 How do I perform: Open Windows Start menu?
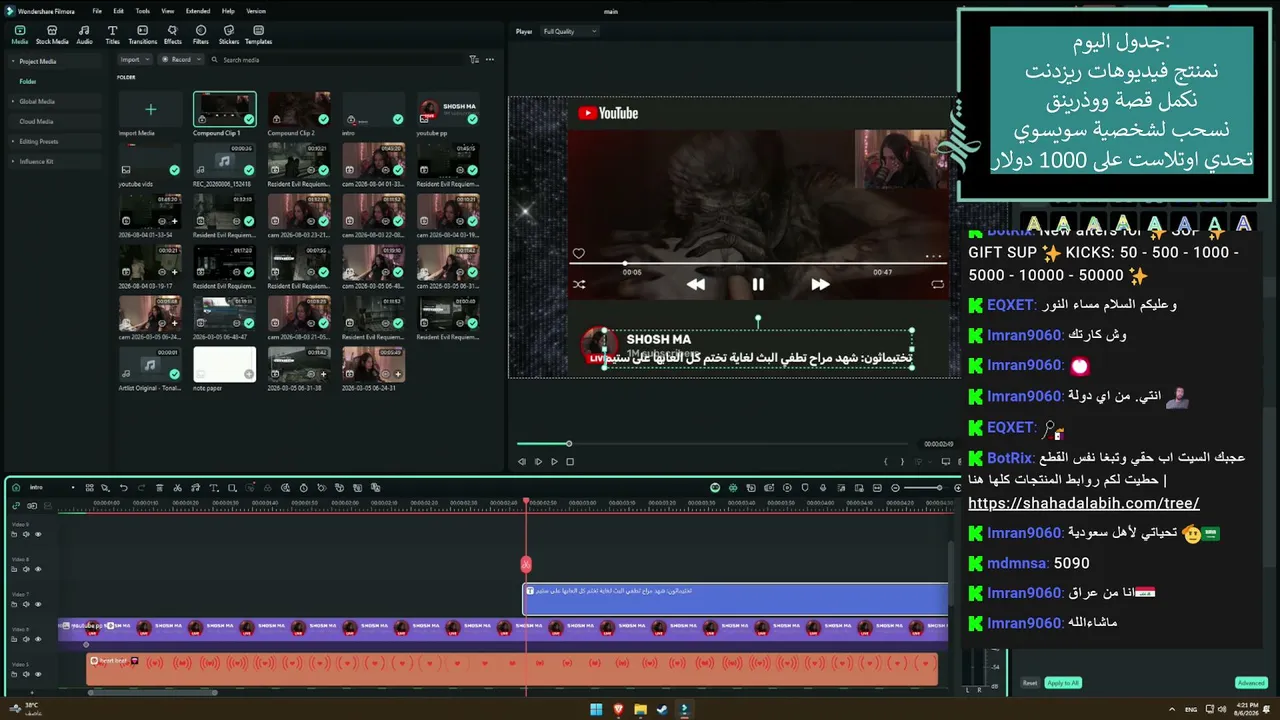(596, 710)
